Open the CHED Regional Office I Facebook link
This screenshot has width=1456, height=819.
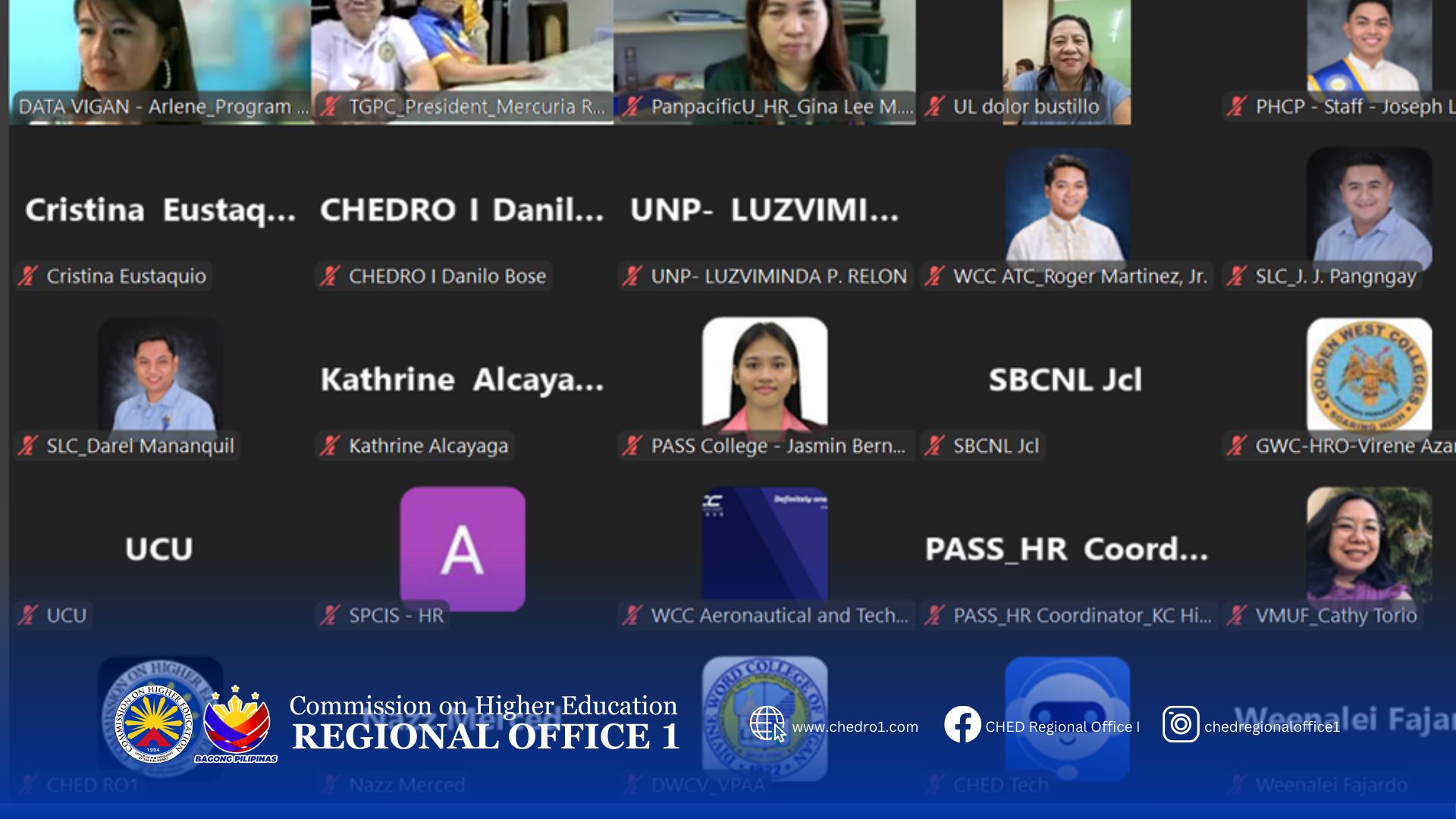click(1062, 727)
